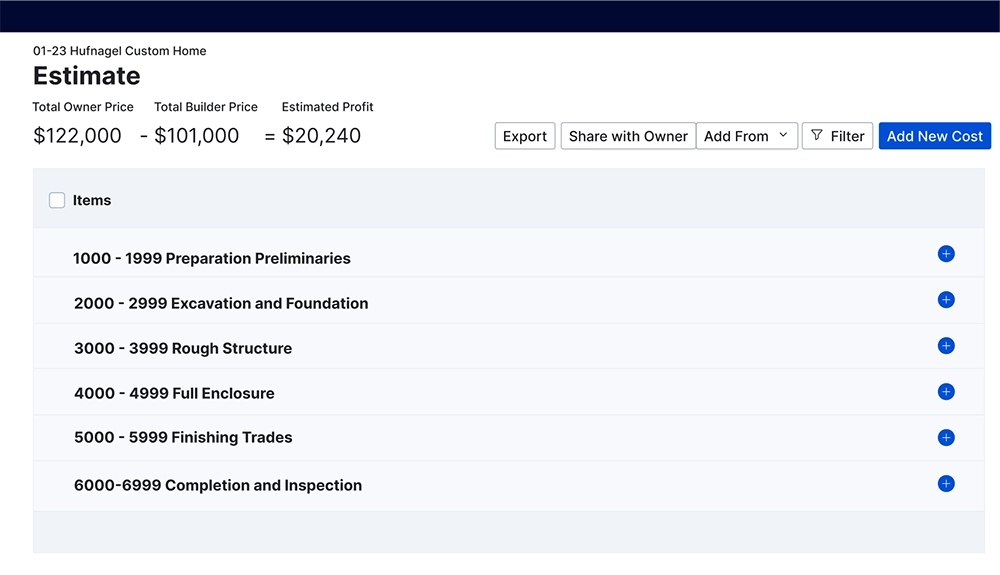The height and width of the screenshot is (575, 1000).
Task: Expand 2000 - 2999 Excavation and Foundation row
Action: [508, 300]
